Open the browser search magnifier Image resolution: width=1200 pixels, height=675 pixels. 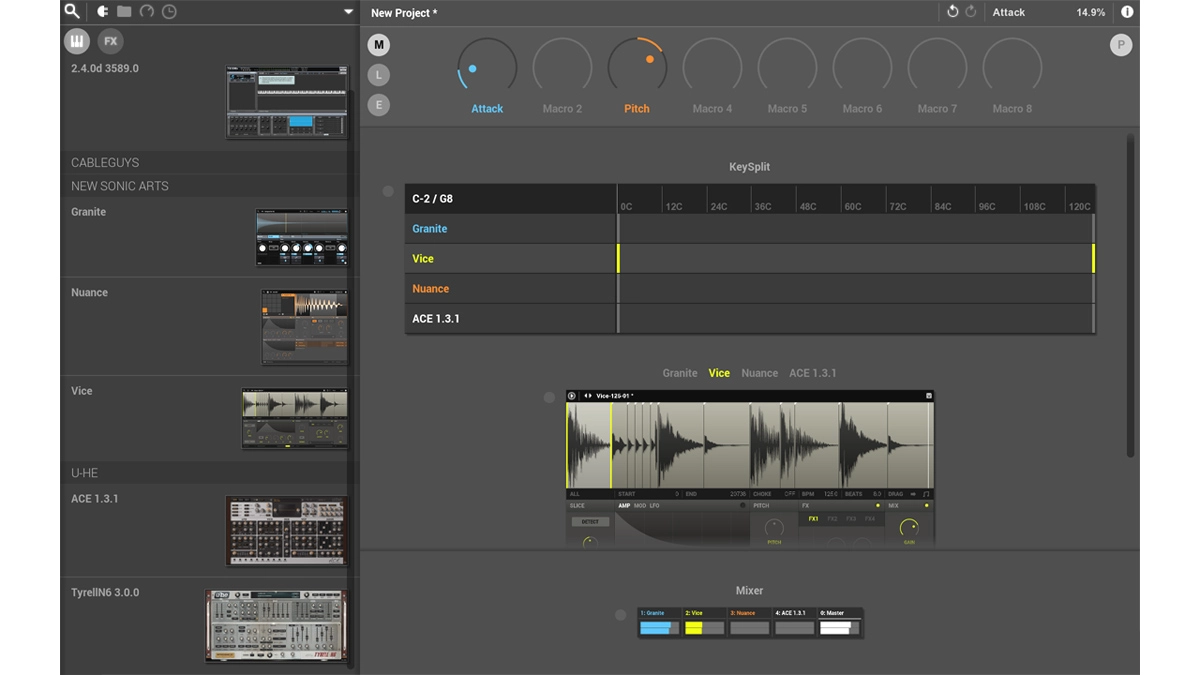click(71, 12)
